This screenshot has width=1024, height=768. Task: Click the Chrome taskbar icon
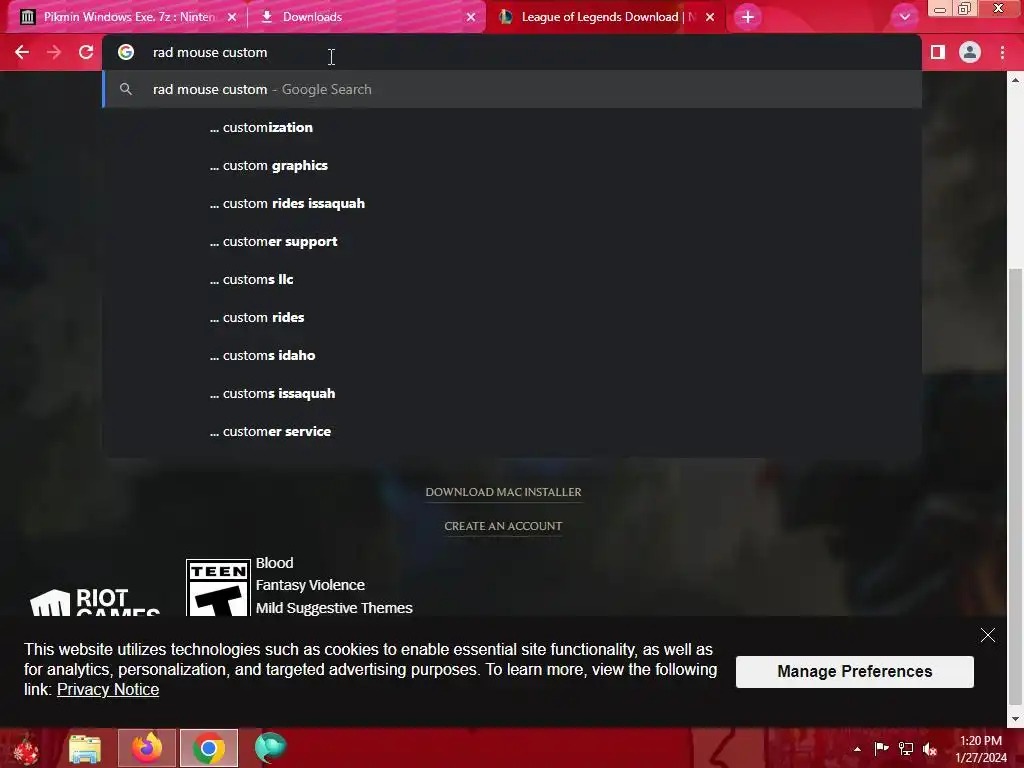pos(209,748)
